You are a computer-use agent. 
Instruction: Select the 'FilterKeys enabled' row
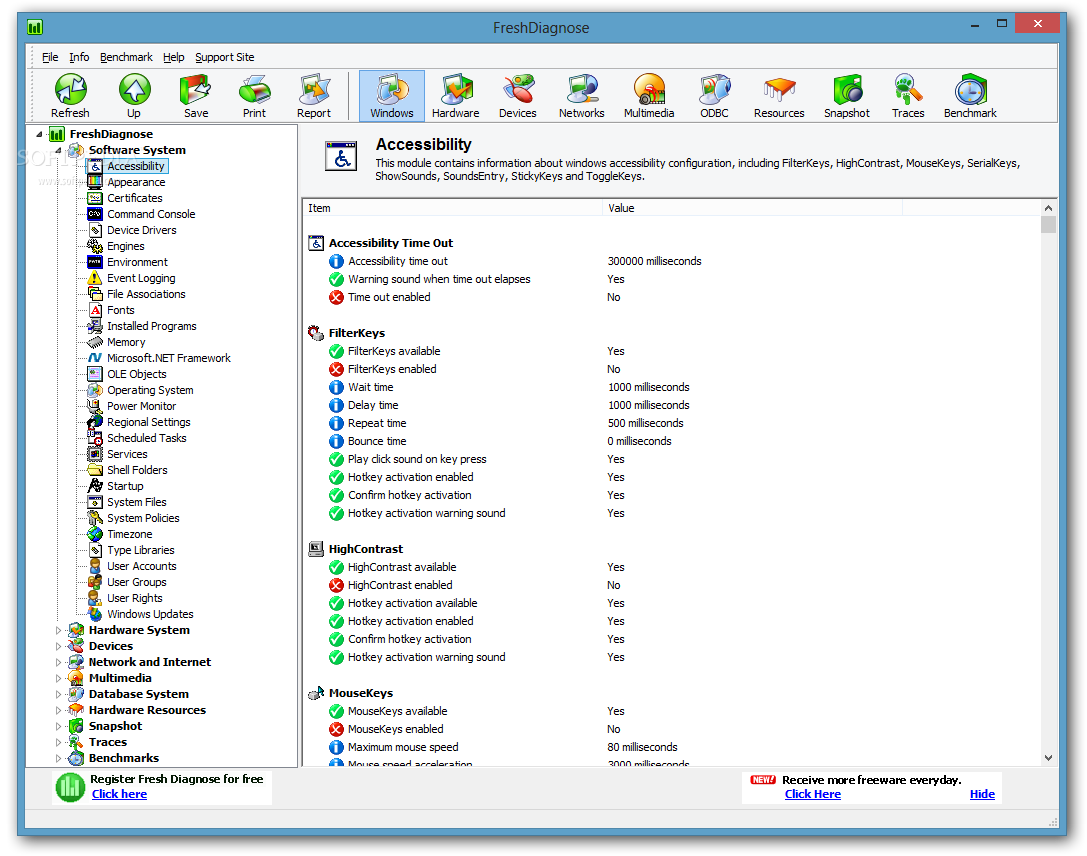[672, 369]
